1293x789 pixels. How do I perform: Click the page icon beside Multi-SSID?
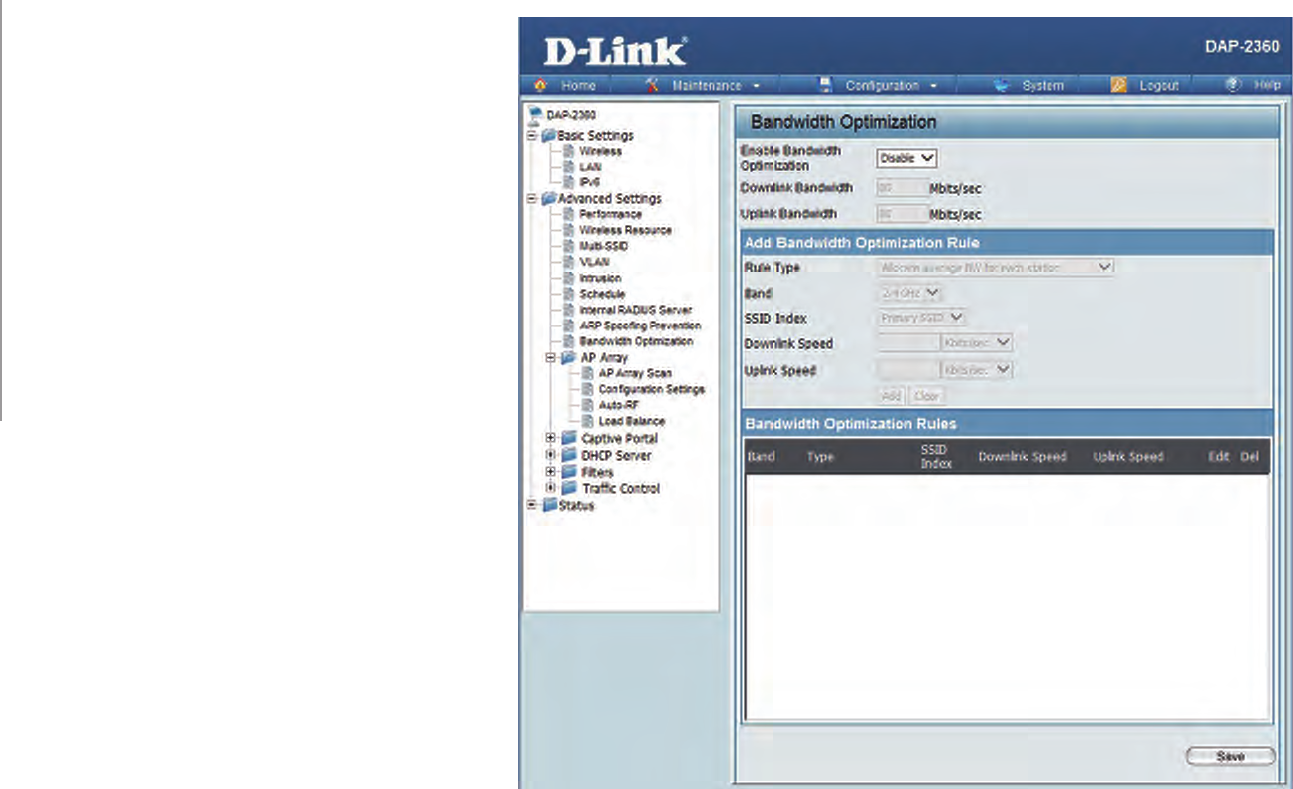[x=568, y=246]
